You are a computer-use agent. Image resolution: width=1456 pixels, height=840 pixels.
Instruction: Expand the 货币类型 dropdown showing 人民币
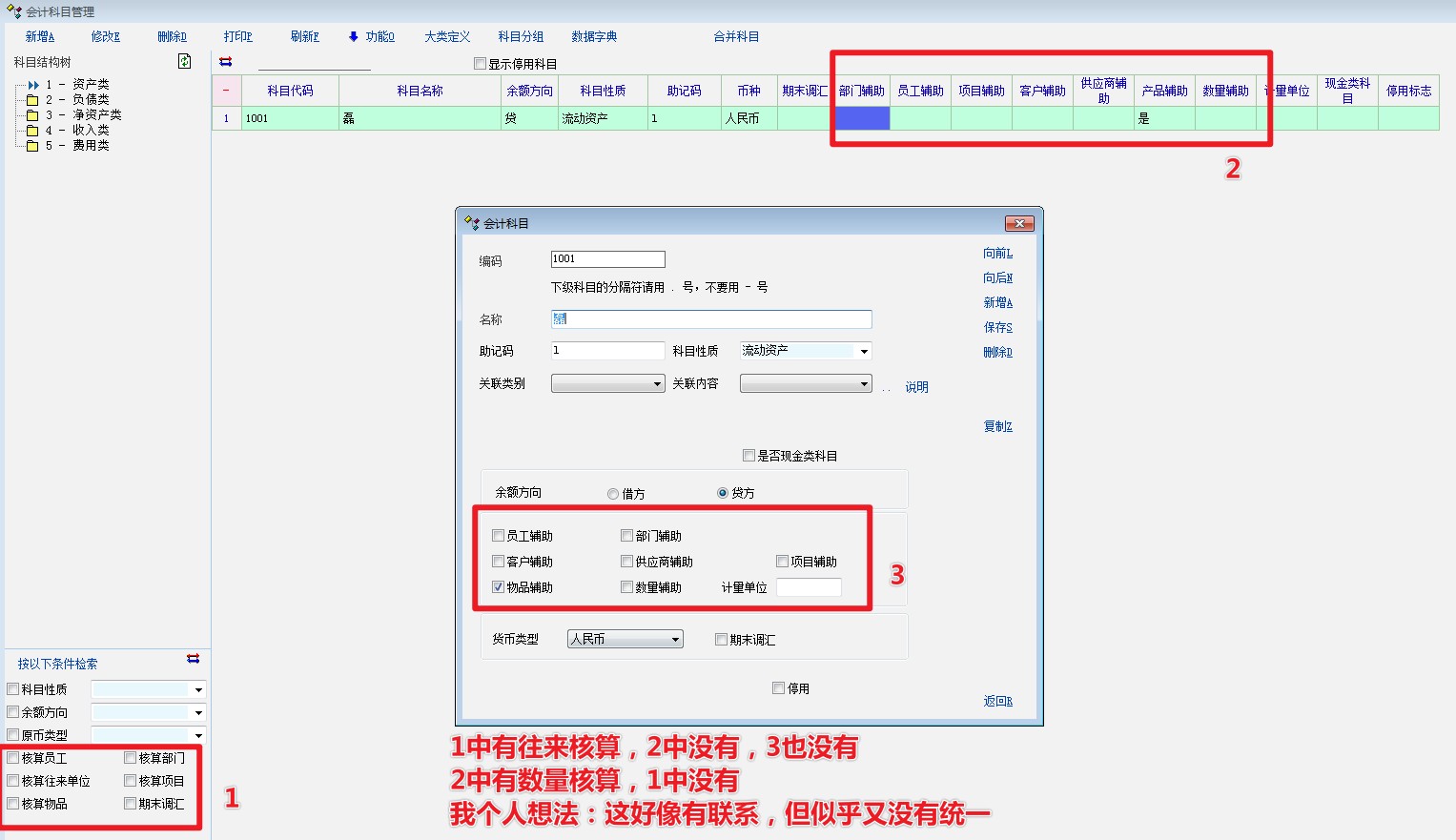675,640
